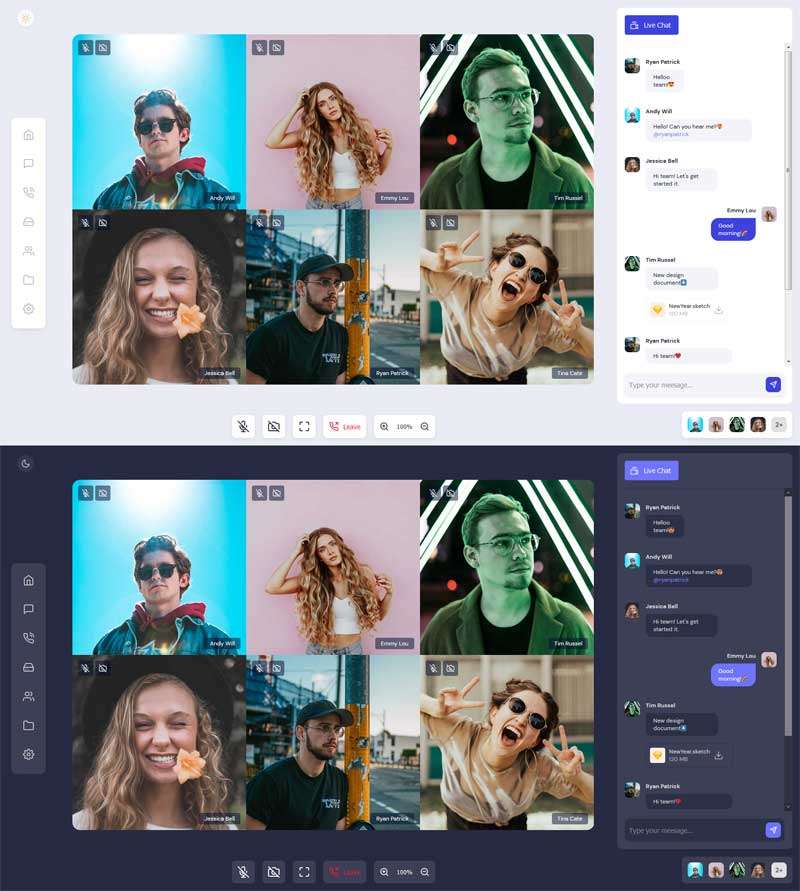The width and height of the screenshot is (800, 891).
Task: Open Home icon in light sidebar
Action: click(28, 135)
